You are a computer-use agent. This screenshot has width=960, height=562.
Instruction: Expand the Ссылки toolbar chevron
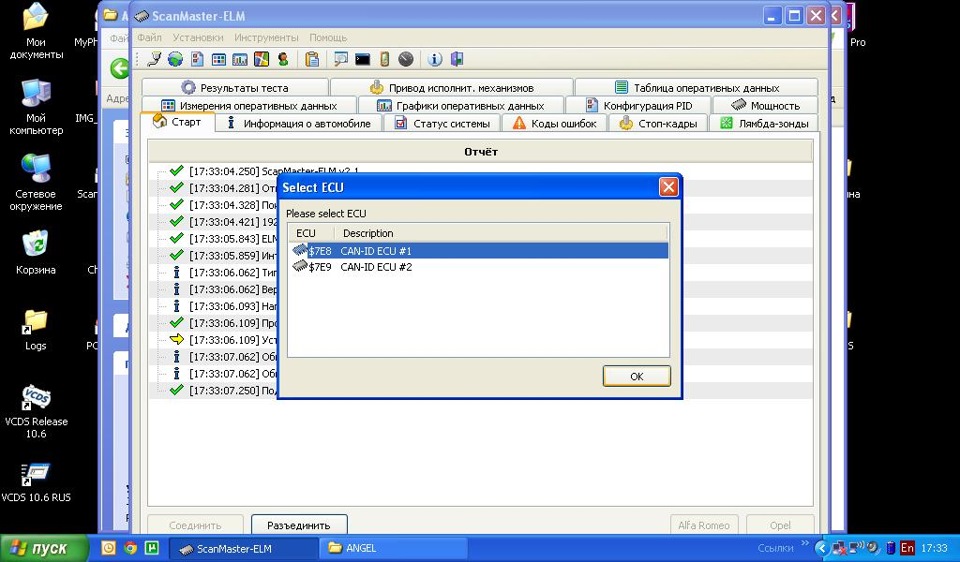point(804,543)
